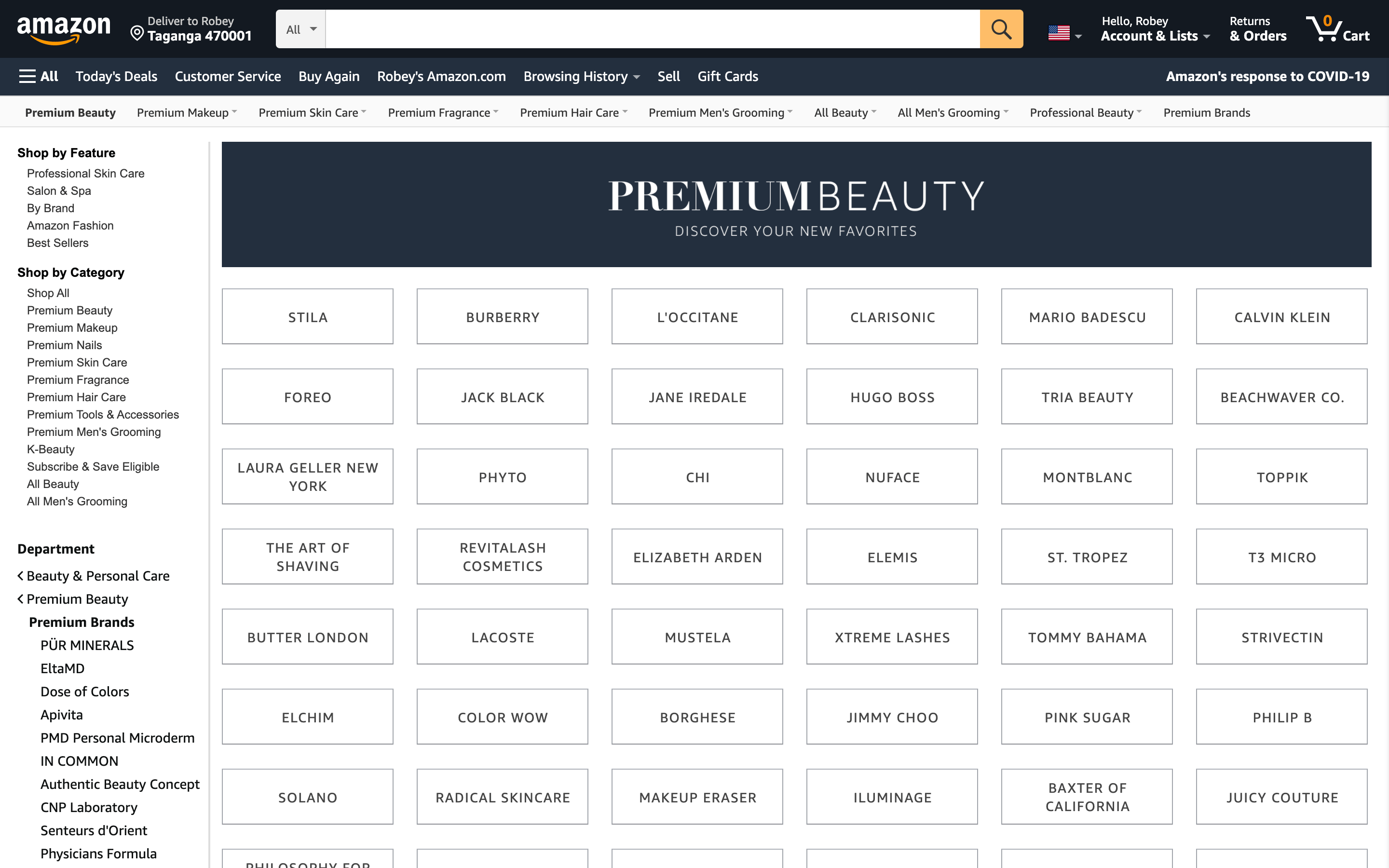Click Premium Brands in subnav bar
Screen dimensions: 1389x868
coord(1207,112)
